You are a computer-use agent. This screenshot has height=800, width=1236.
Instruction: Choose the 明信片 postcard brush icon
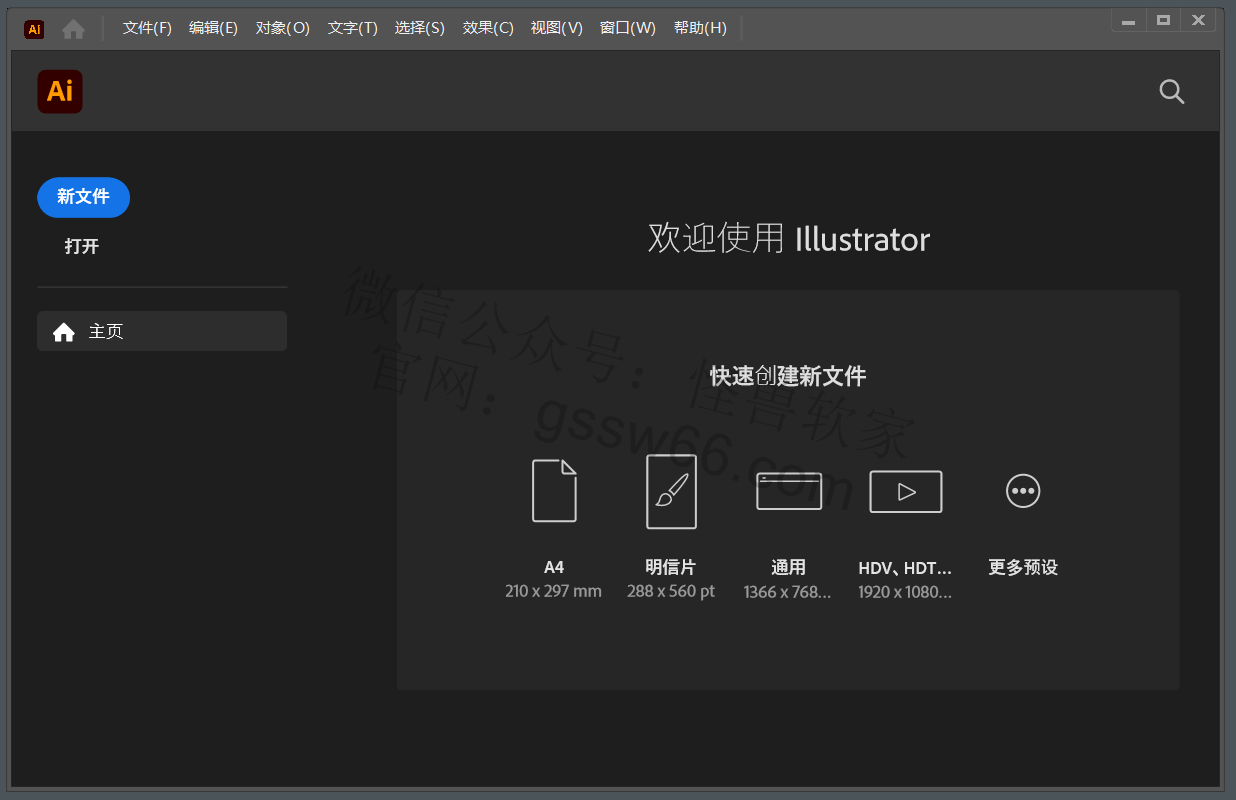[x=671, y=491]
